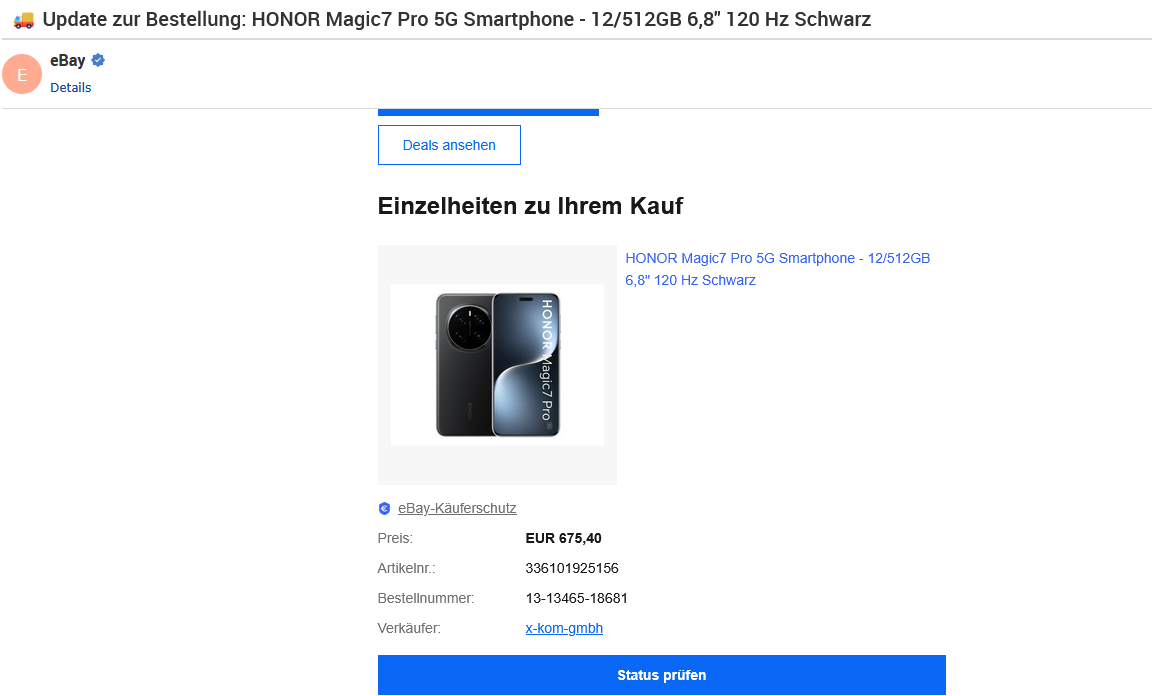Click the Einzelheiten zu Ihrem Kauf heading

pos(530,206)
